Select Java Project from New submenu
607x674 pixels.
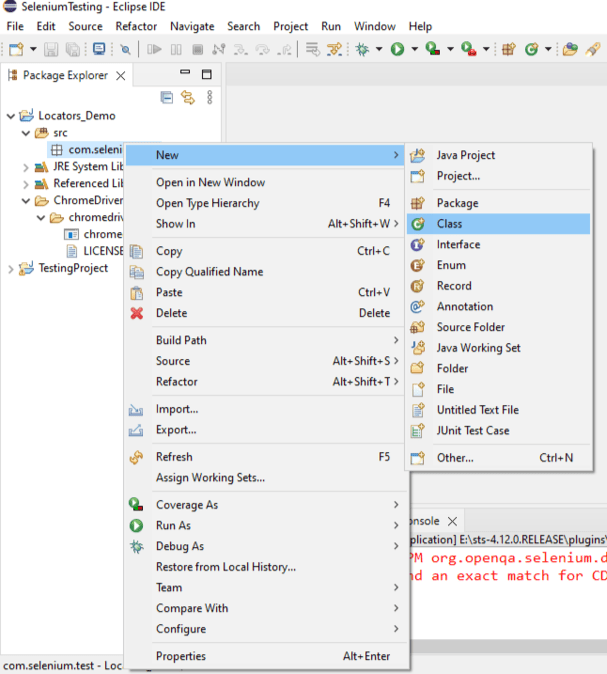click(x=498, y=155)
